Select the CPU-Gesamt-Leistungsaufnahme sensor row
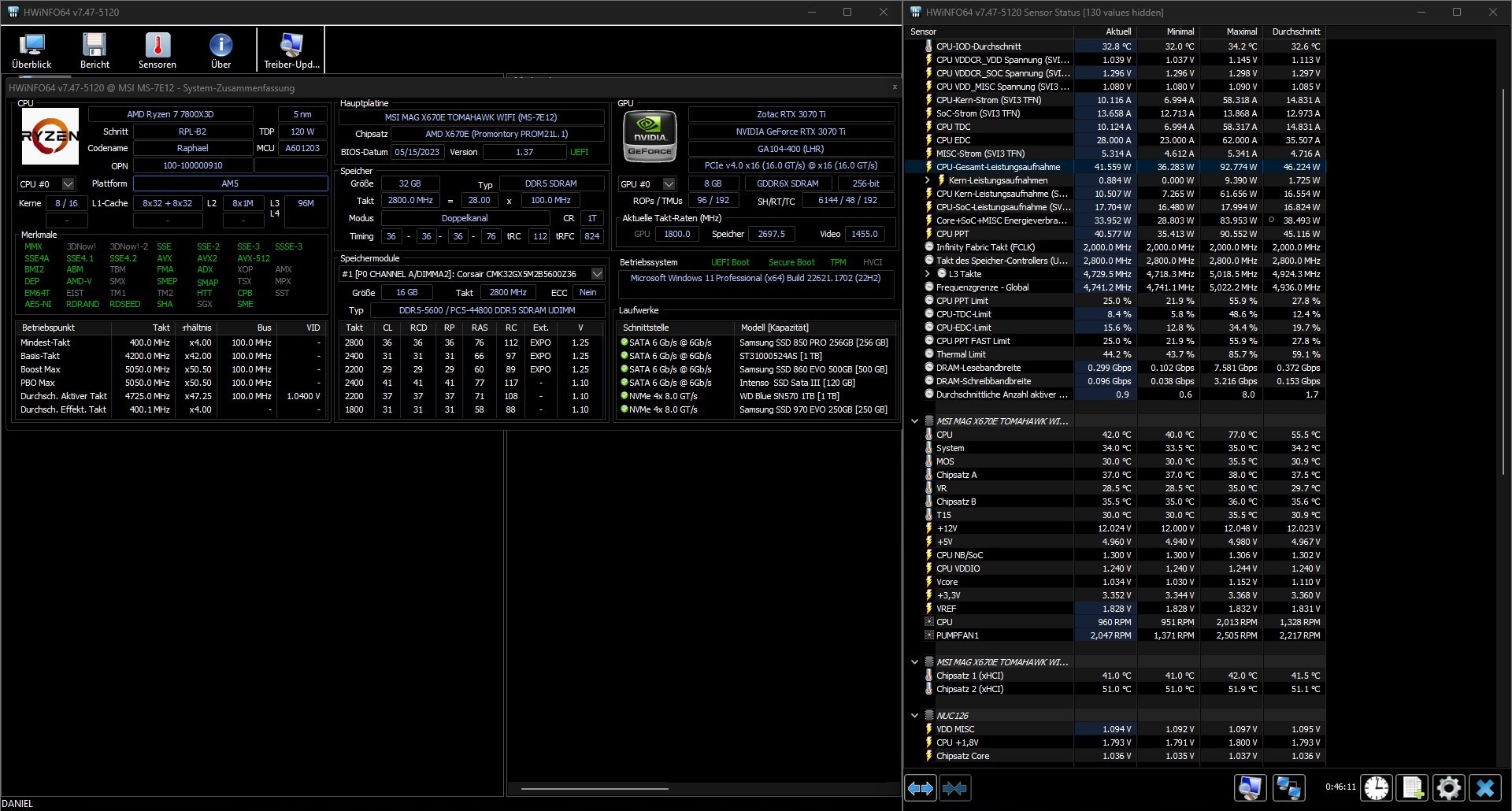This screenshot has height=811, width=1512. click(x=998, y=167)
